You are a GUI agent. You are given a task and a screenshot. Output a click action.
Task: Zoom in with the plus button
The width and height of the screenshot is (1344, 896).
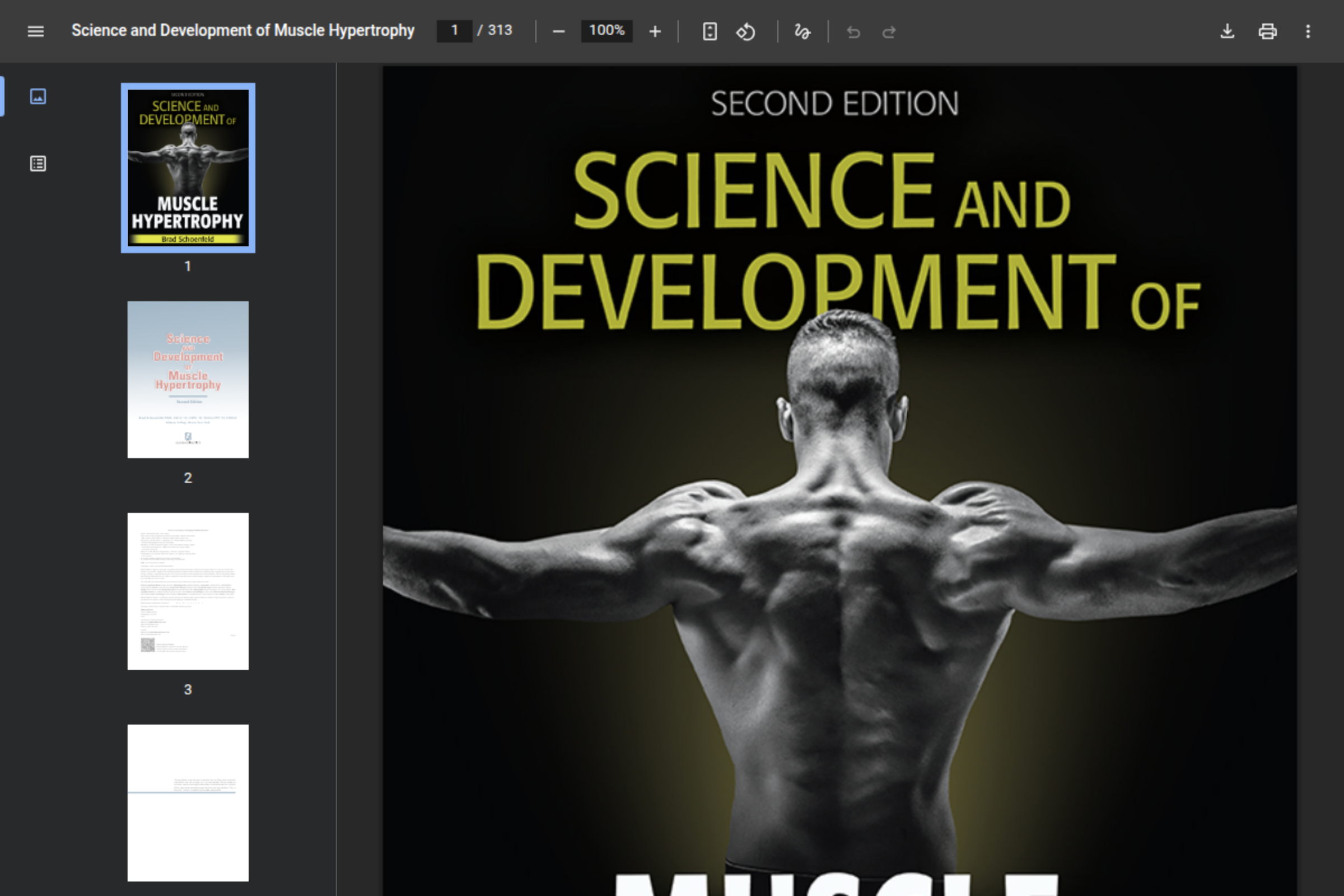click(x=655, y=31)
